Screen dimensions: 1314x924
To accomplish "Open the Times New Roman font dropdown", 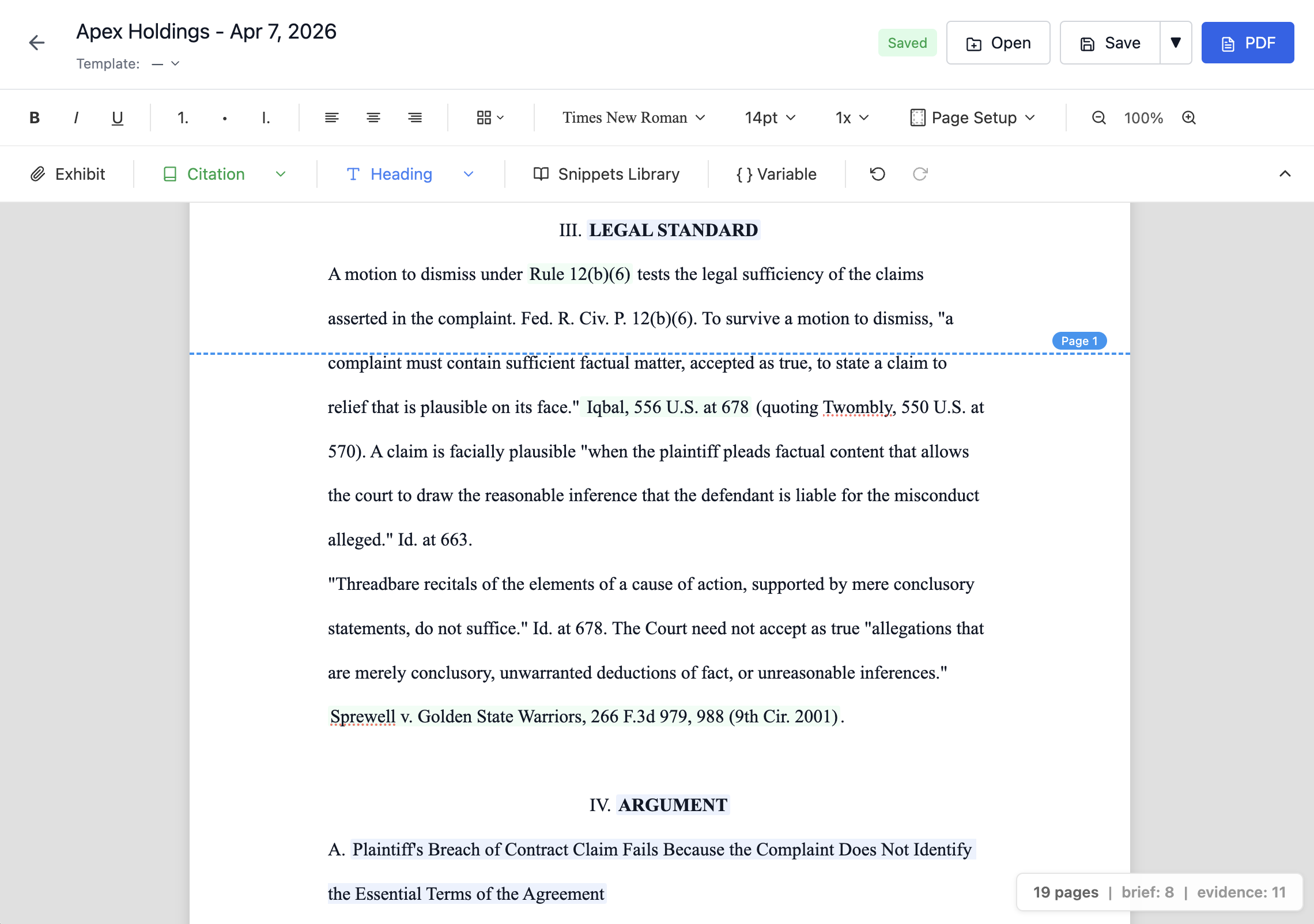I will pos(632,117).
